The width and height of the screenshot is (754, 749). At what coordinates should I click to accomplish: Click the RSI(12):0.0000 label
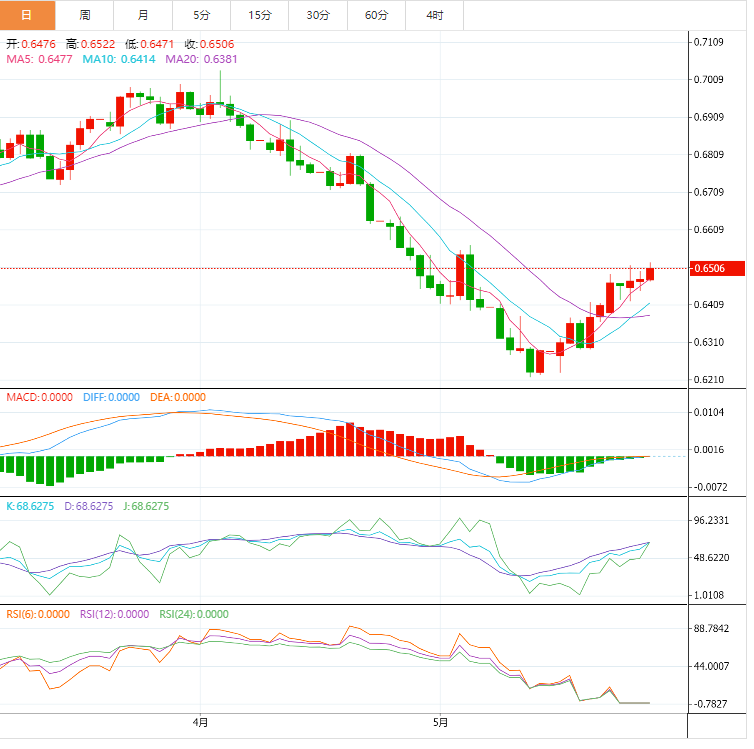tap(114, 614)
